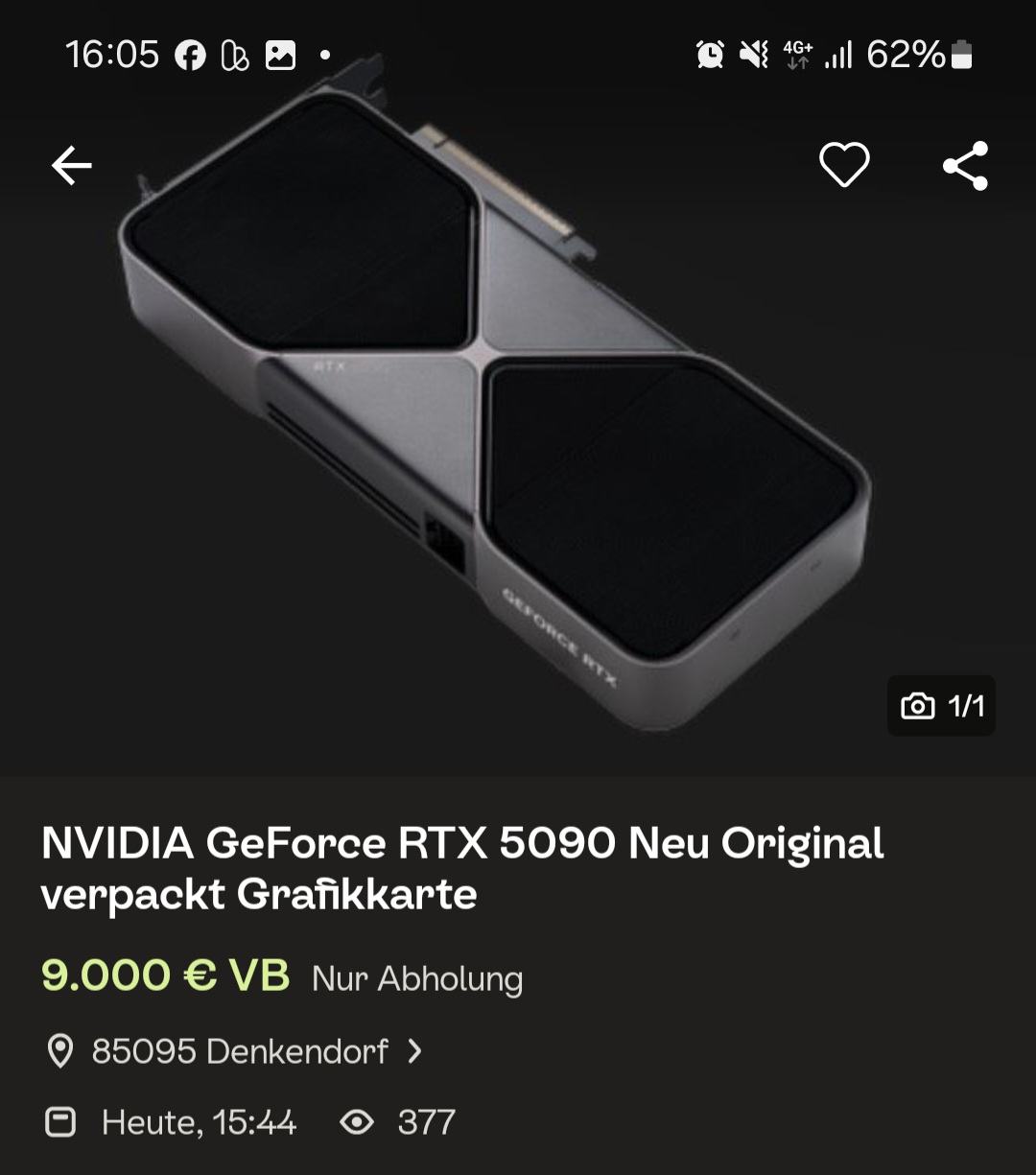The width and height of the screenshot is (1036, 1175).
Task: Tap the share icon
Action: (x=965, y=166)
